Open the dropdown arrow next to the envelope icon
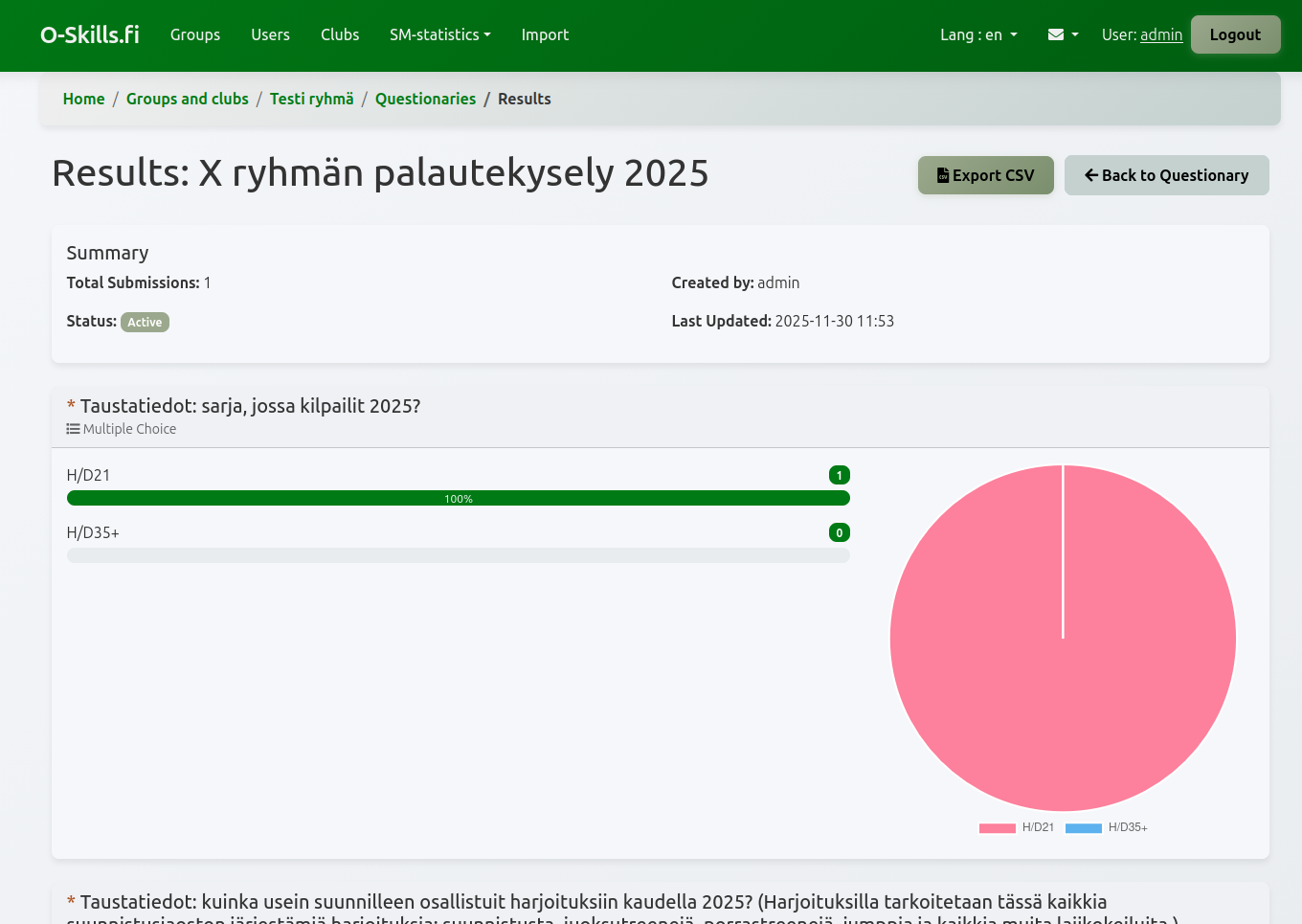The width and height of the screenshot is (1302, 924). 1074,34
